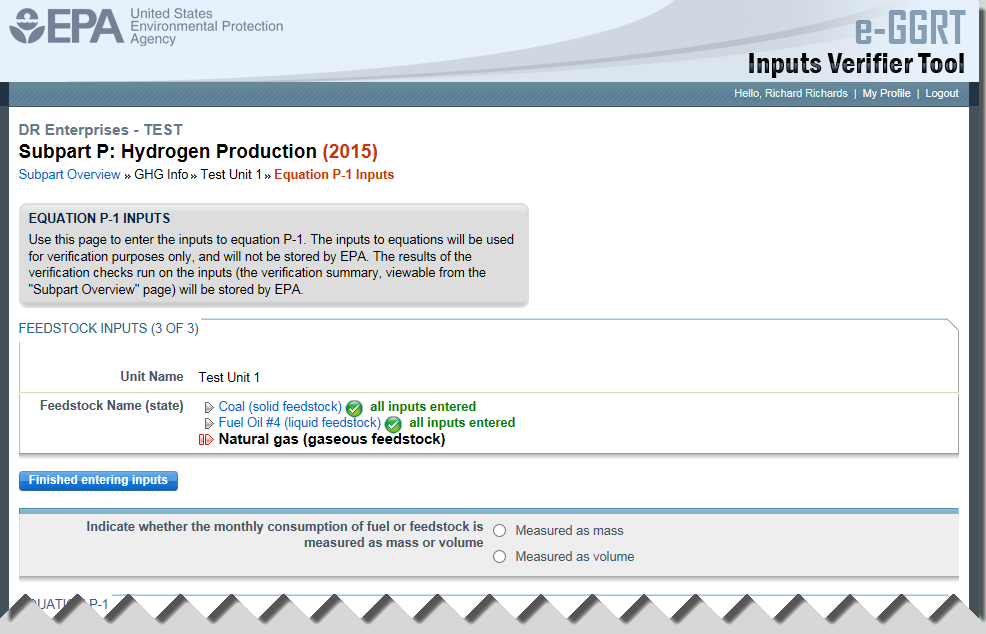Click the Subpart P: Hydrogen Production title
This screenshot has width=986, height=634.
197,152
